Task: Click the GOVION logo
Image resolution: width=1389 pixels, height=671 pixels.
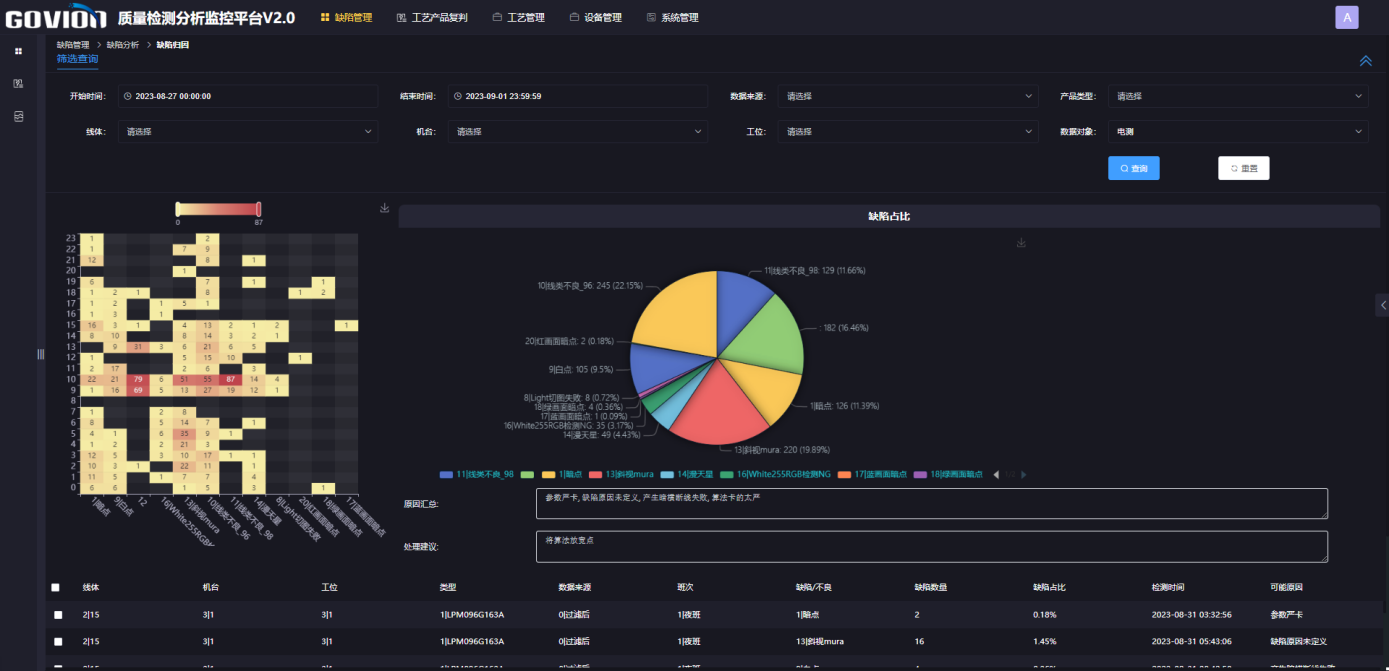Action: click(x=54, y=18)
